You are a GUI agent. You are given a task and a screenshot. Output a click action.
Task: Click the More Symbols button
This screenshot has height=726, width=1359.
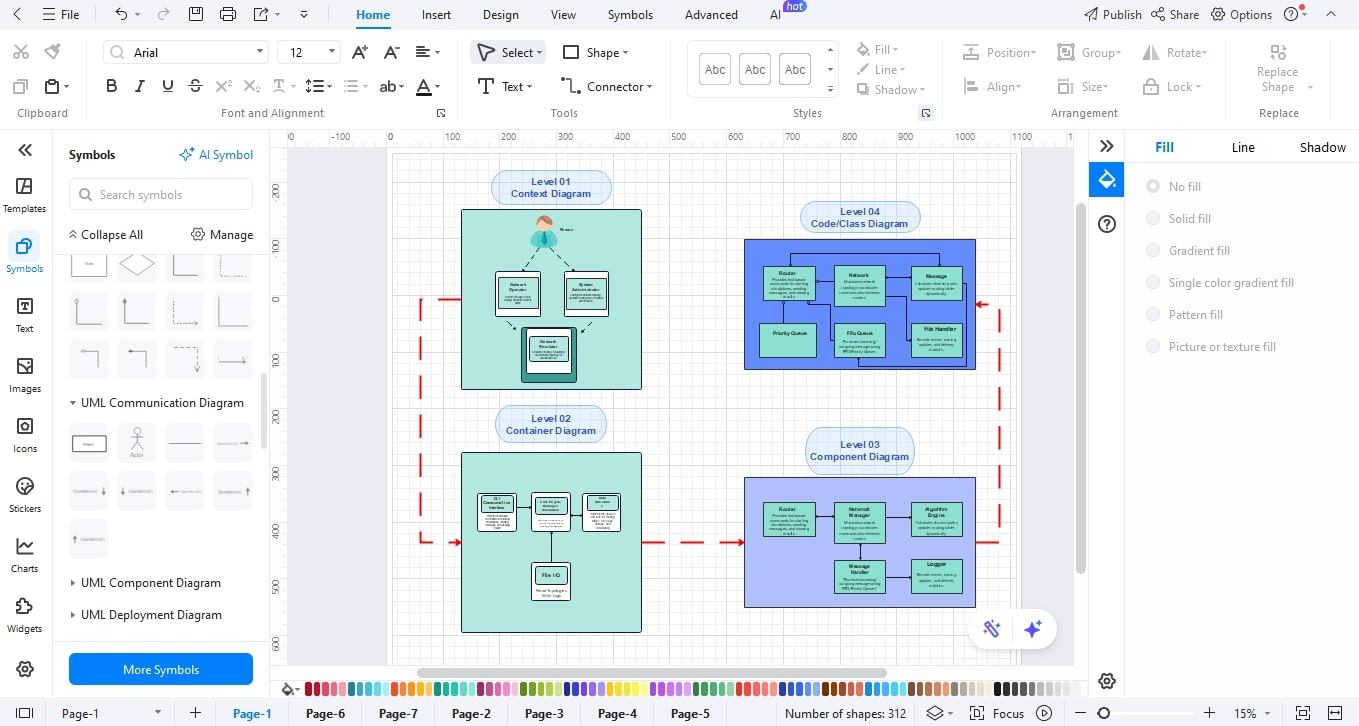click(160, 669)
